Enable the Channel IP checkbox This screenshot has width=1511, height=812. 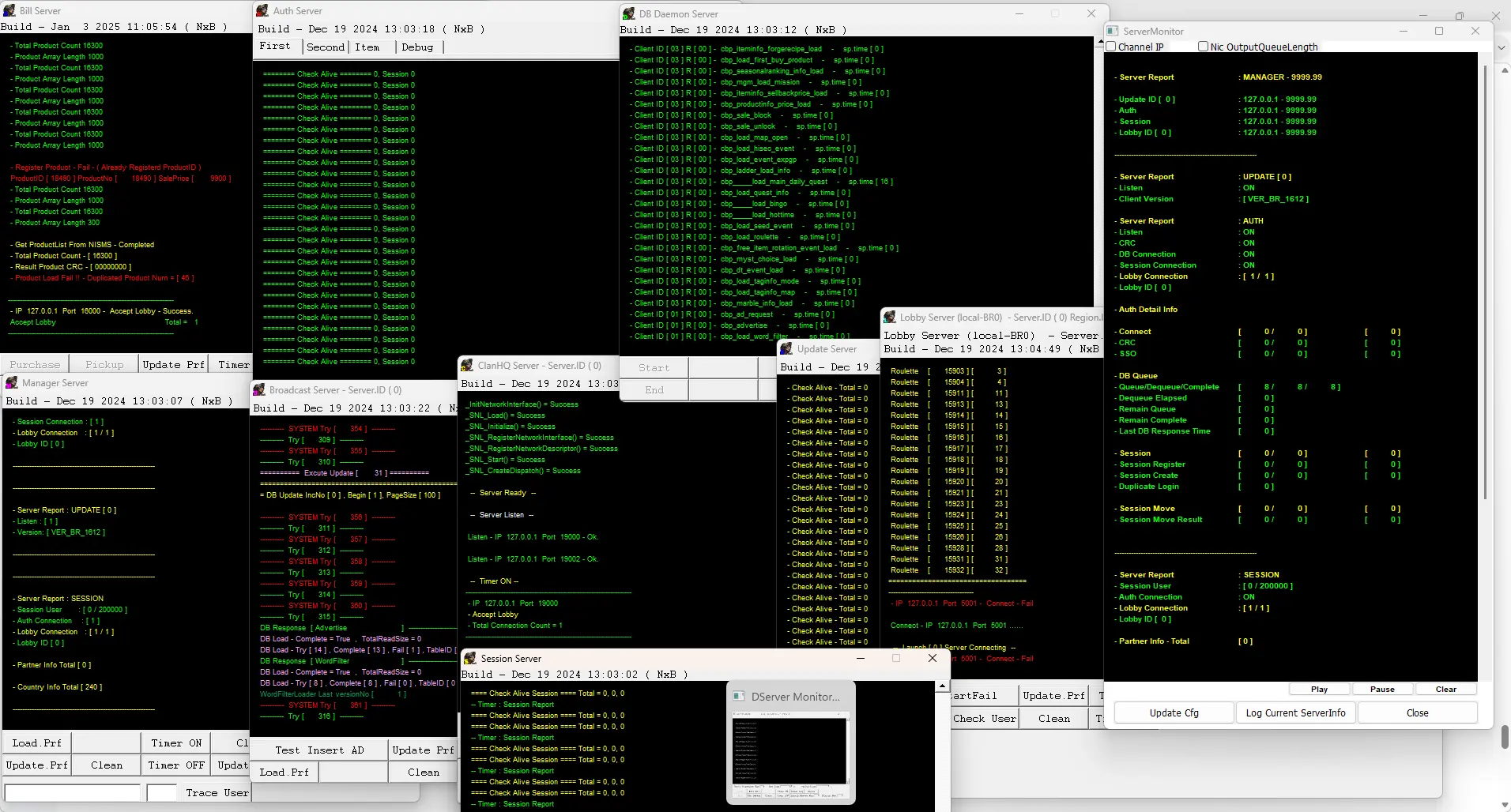coord(1111,47)
